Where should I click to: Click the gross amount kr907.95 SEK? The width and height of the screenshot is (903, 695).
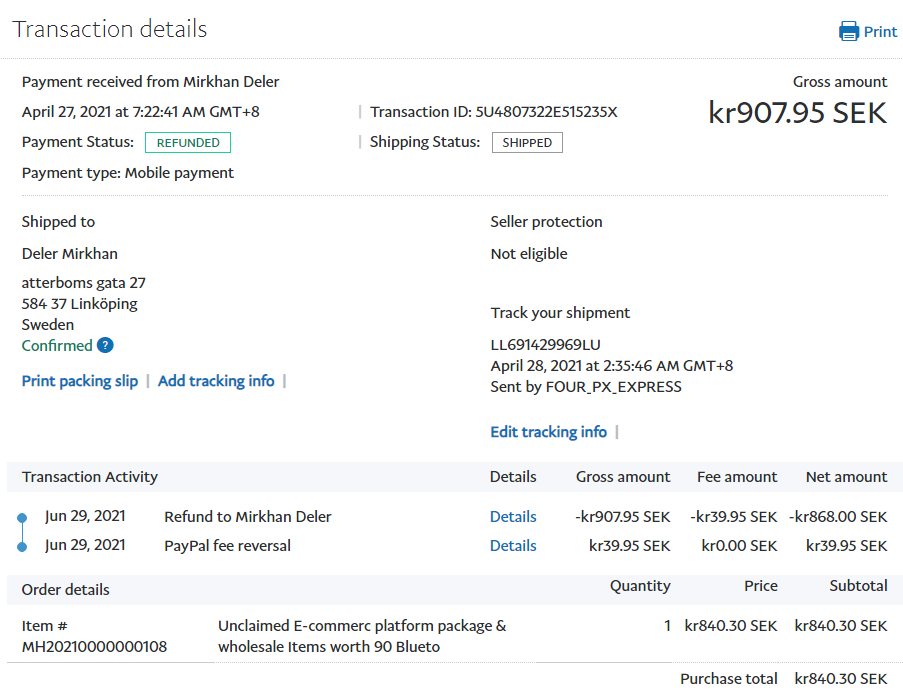pos(797,113)
